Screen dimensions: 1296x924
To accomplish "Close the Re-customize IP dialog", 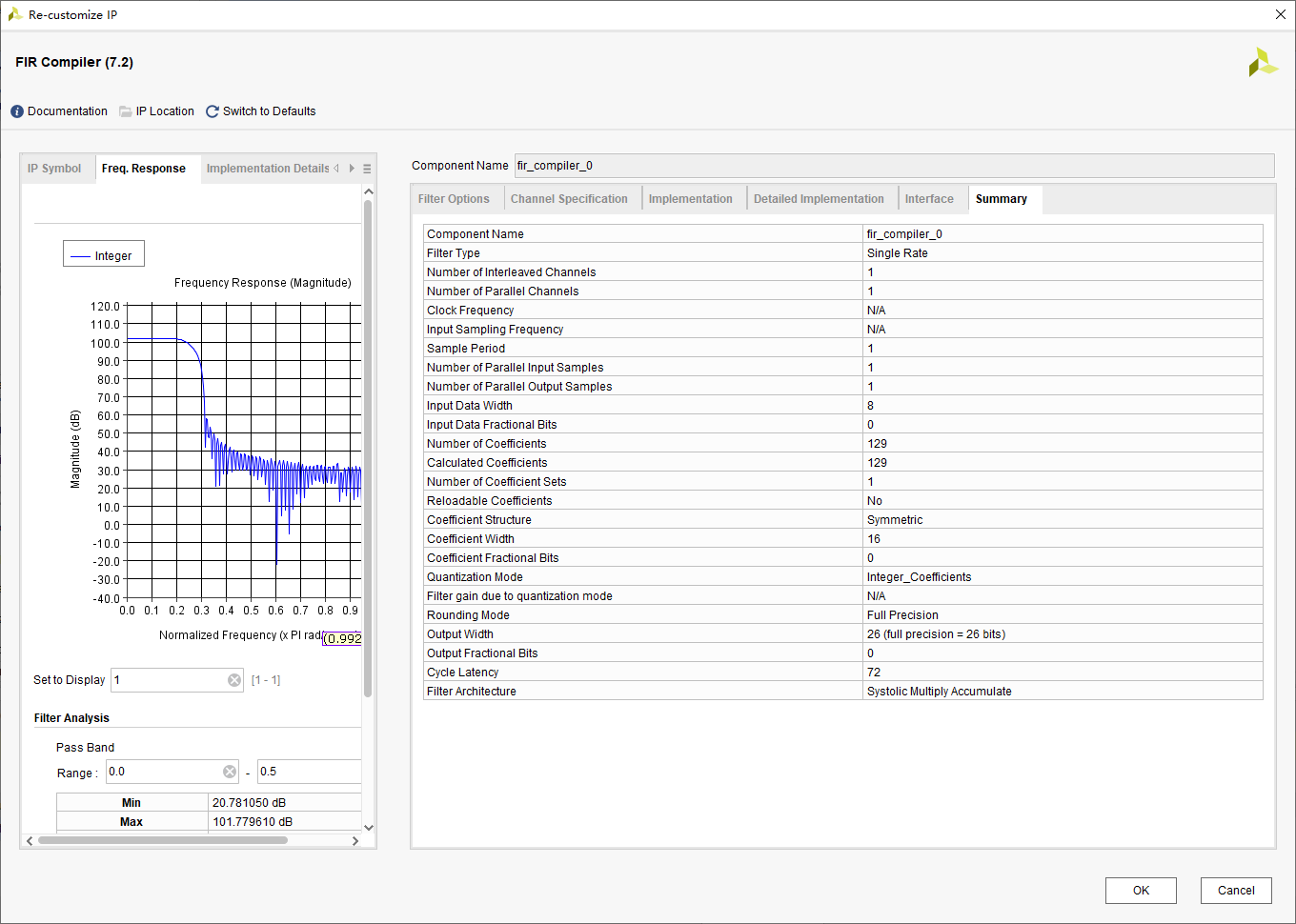I will [x=1281, y=14].
